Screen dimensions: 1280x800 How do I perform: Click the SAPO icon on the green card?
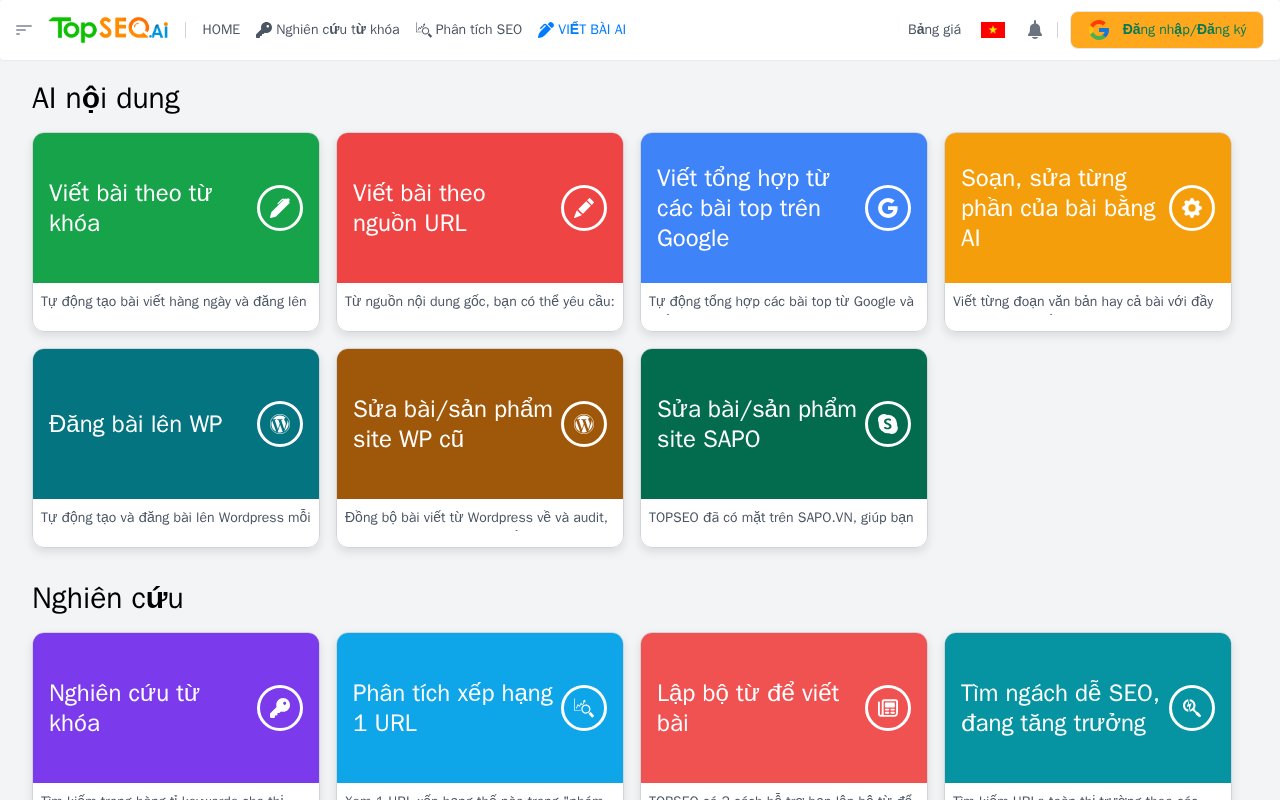point(888,424)
